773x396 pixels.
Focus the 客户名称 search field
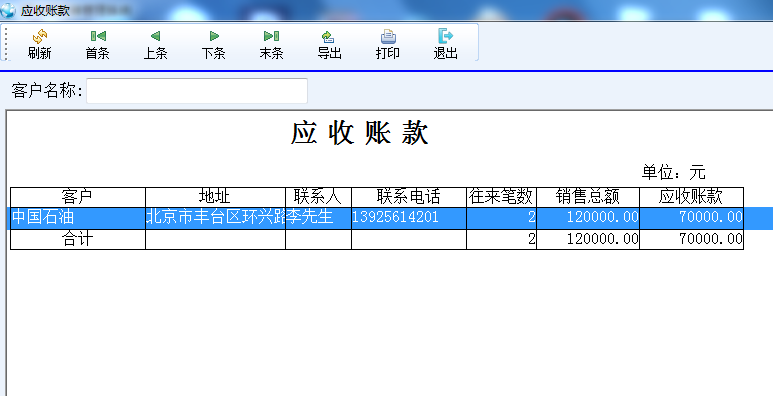(x=197, y=91)
